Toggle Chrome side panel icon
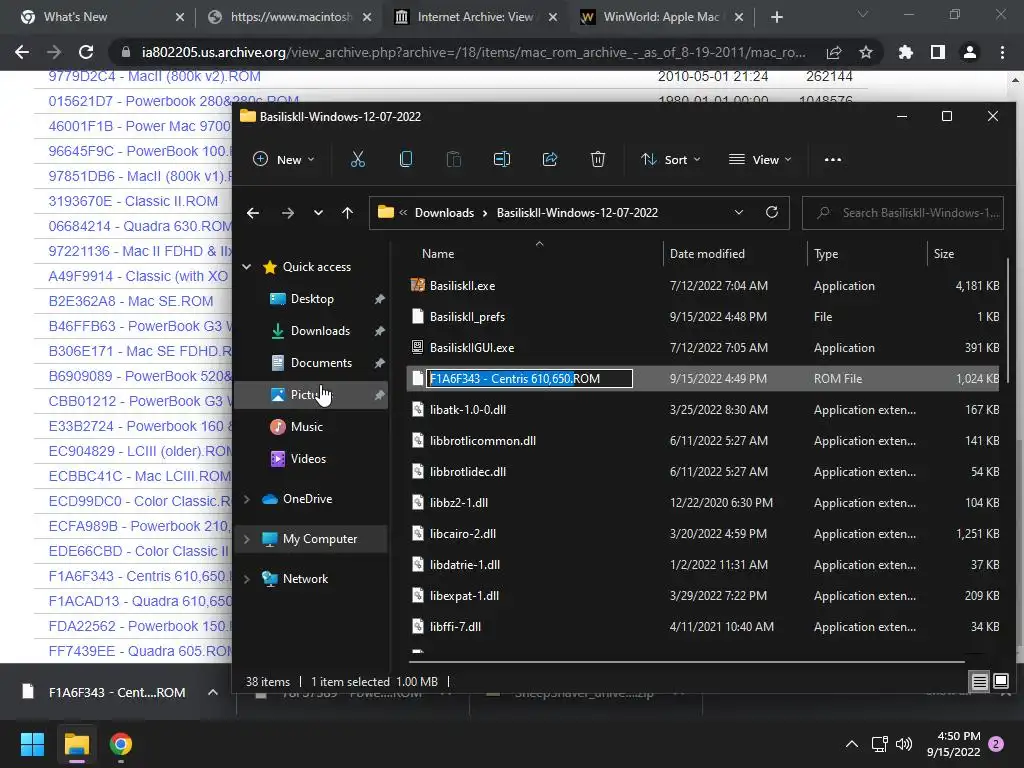 [938, 52]
